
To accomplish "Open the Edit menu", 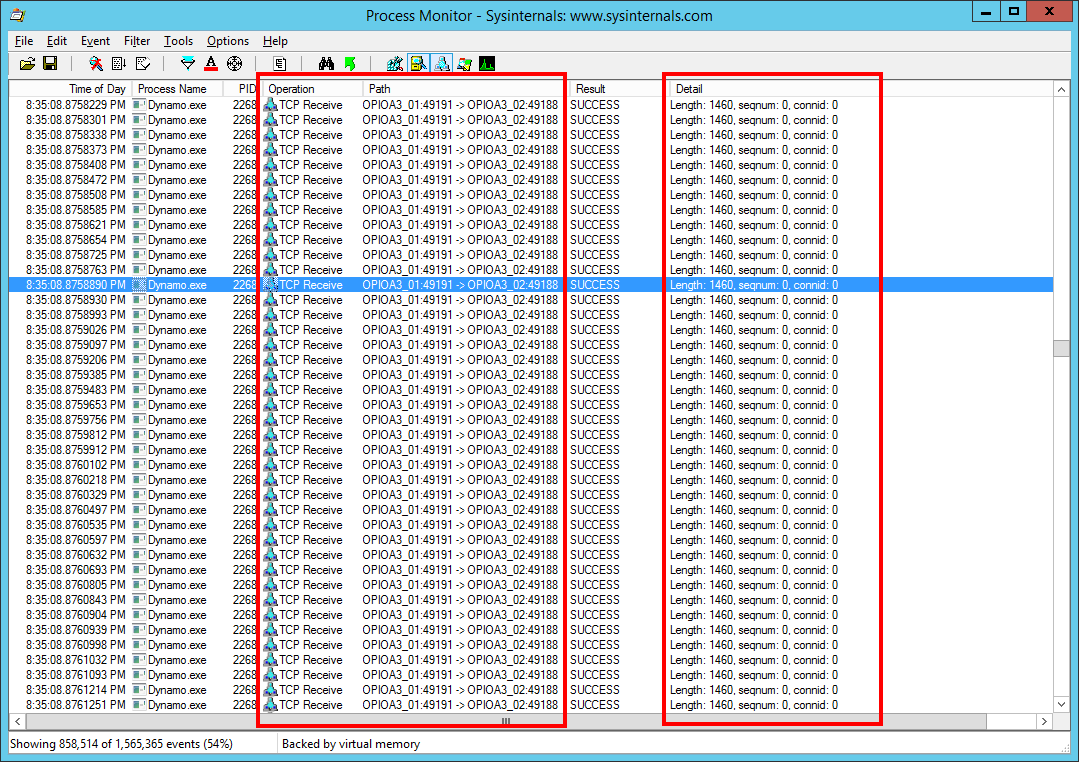I will coord(56,41).
